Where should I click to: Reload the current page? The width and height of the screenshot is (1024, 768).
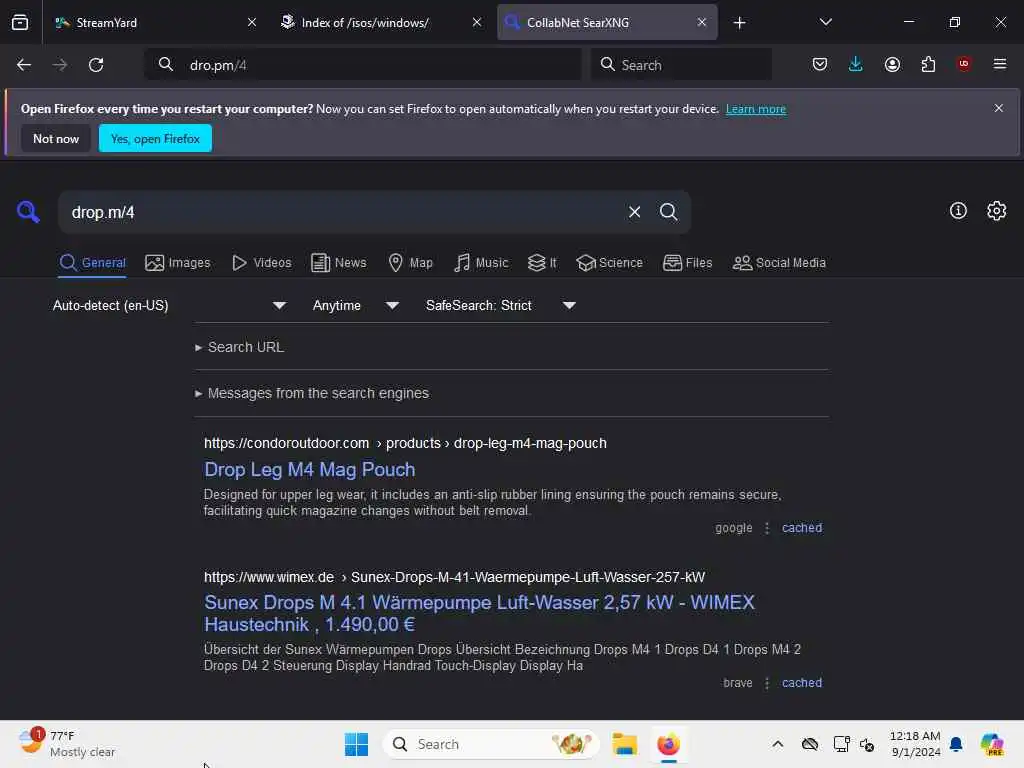coord(96,65)
